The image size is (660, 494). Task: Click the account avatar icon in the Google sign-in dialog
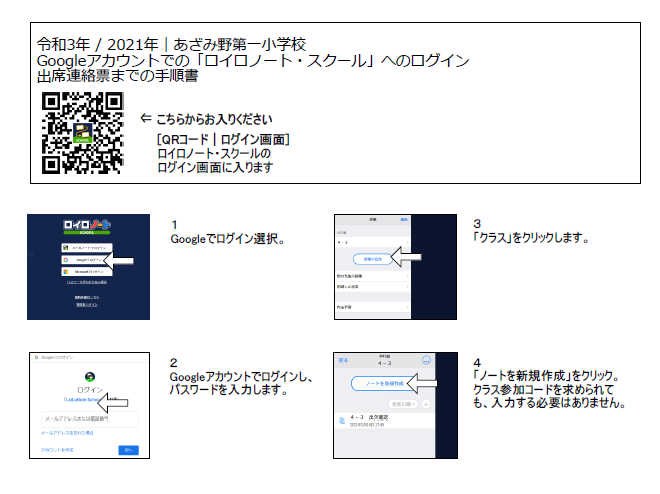pos(90,377)
